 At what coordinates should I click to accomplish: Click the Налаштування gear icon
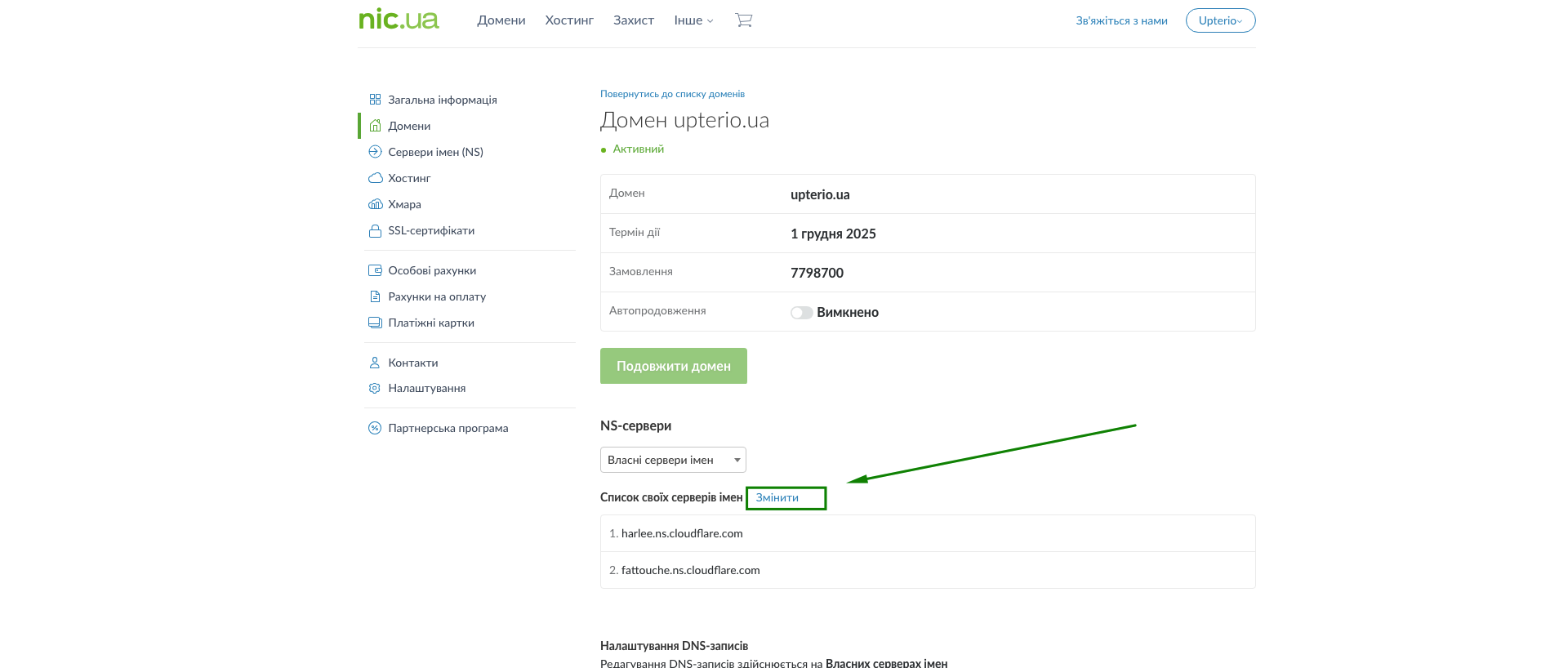(x=375, y=388)
